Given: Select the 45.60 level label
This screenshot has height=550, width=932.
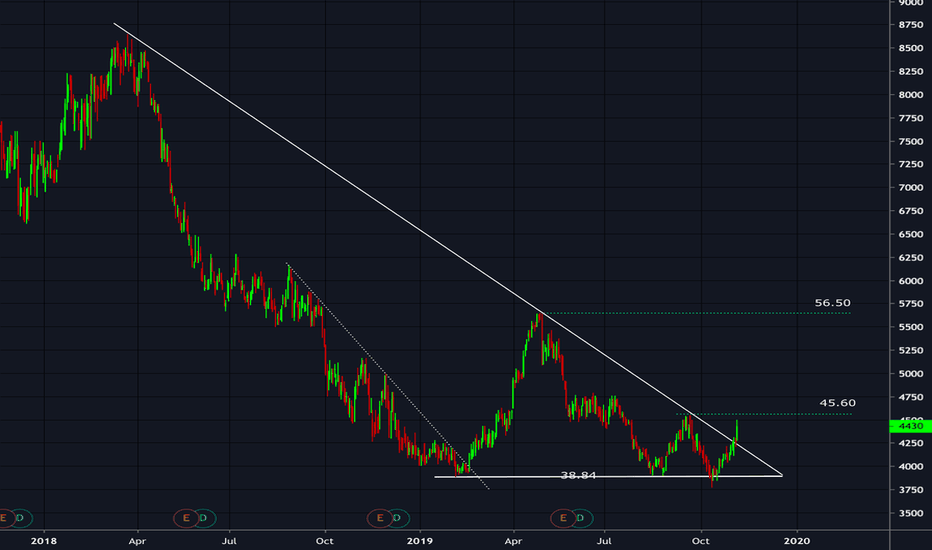Looking at the screenshot, I should pyautogui.click(x=837, y=403).
